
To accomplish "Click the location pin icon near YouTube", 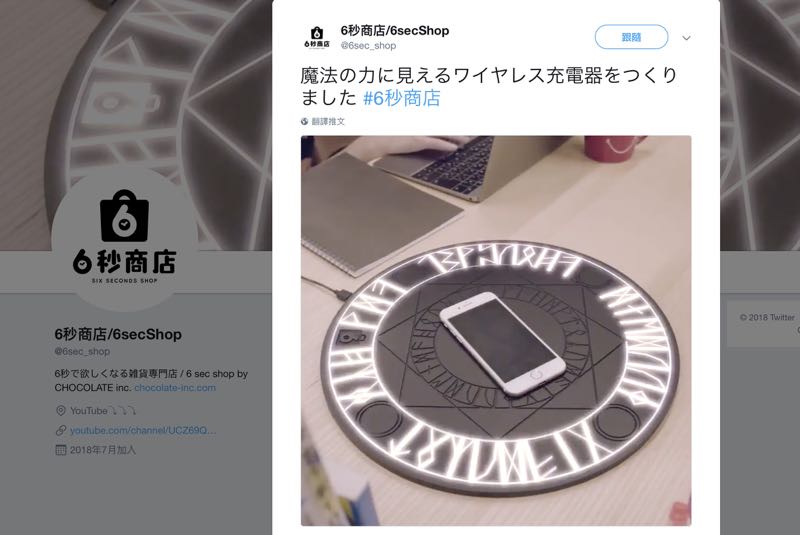I will coord(60,411).
